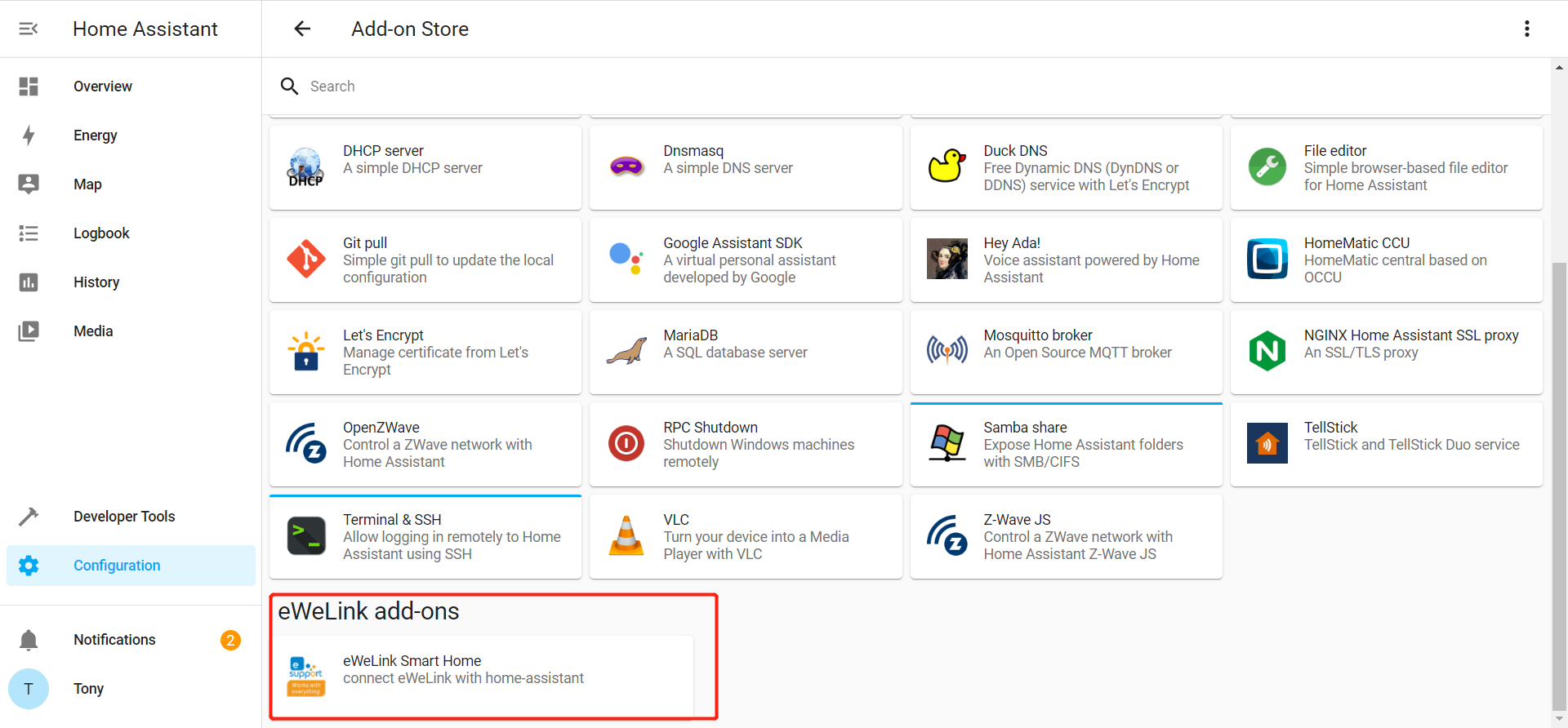The height and width of the screenshot is (728, 1568).
Task: Click the Logbook list icon
Action: 29,233
